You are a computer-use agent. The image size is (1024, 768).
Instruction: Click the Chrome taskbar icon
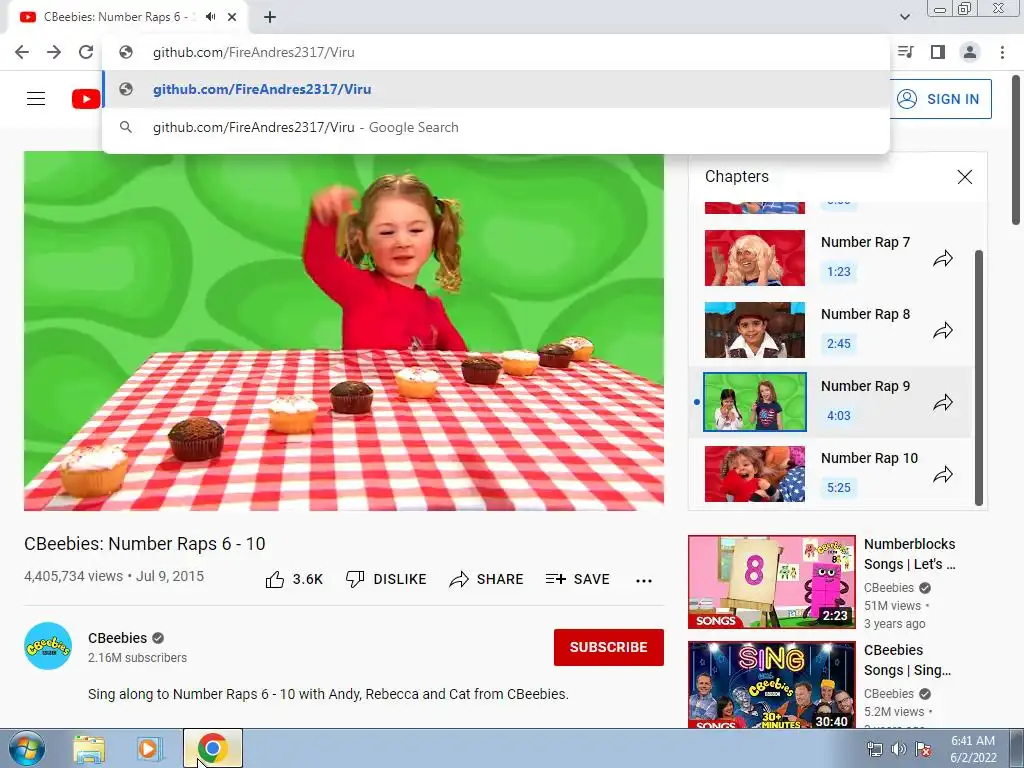[212, 748]
